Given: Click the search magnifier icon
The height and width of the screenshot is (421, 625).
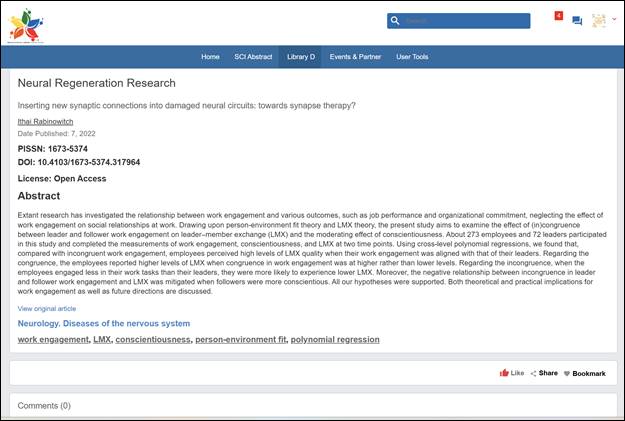Looking at the screenshot, I should pyautogui.click(x=396, y=21).
